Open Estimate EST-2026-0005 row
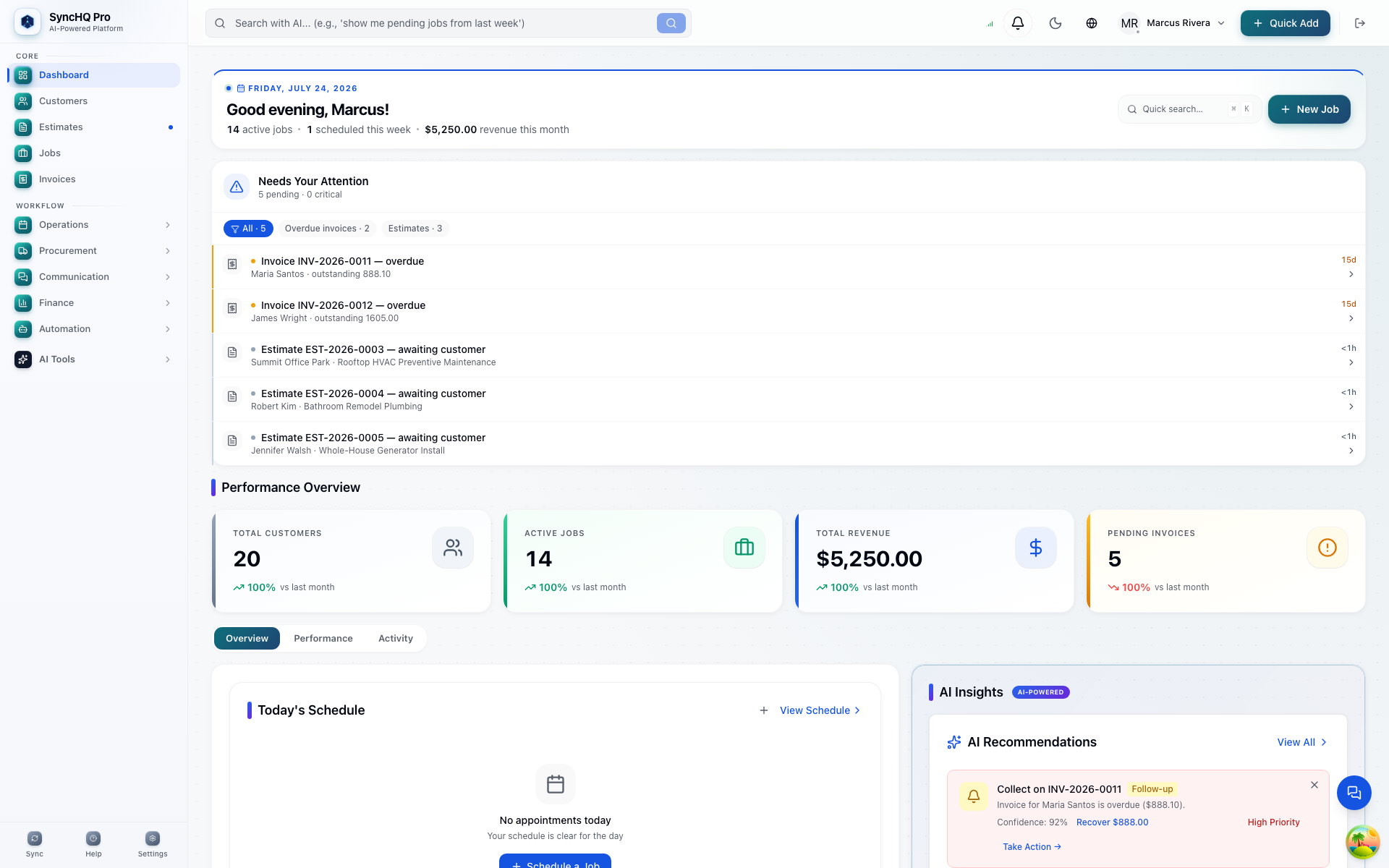The image size is (1389, 868). pos(789,444)
